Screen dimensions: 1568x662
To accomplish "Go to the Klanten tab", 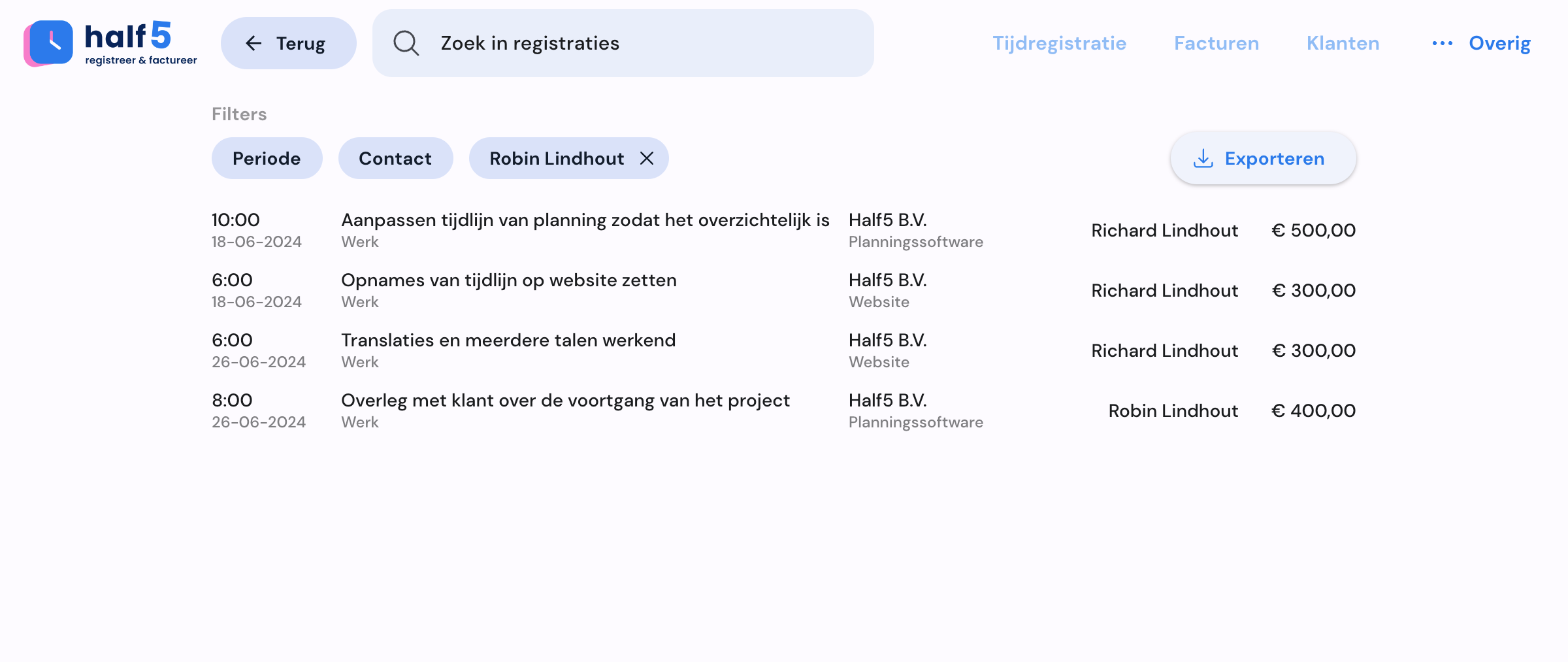I will [1343, 43].
